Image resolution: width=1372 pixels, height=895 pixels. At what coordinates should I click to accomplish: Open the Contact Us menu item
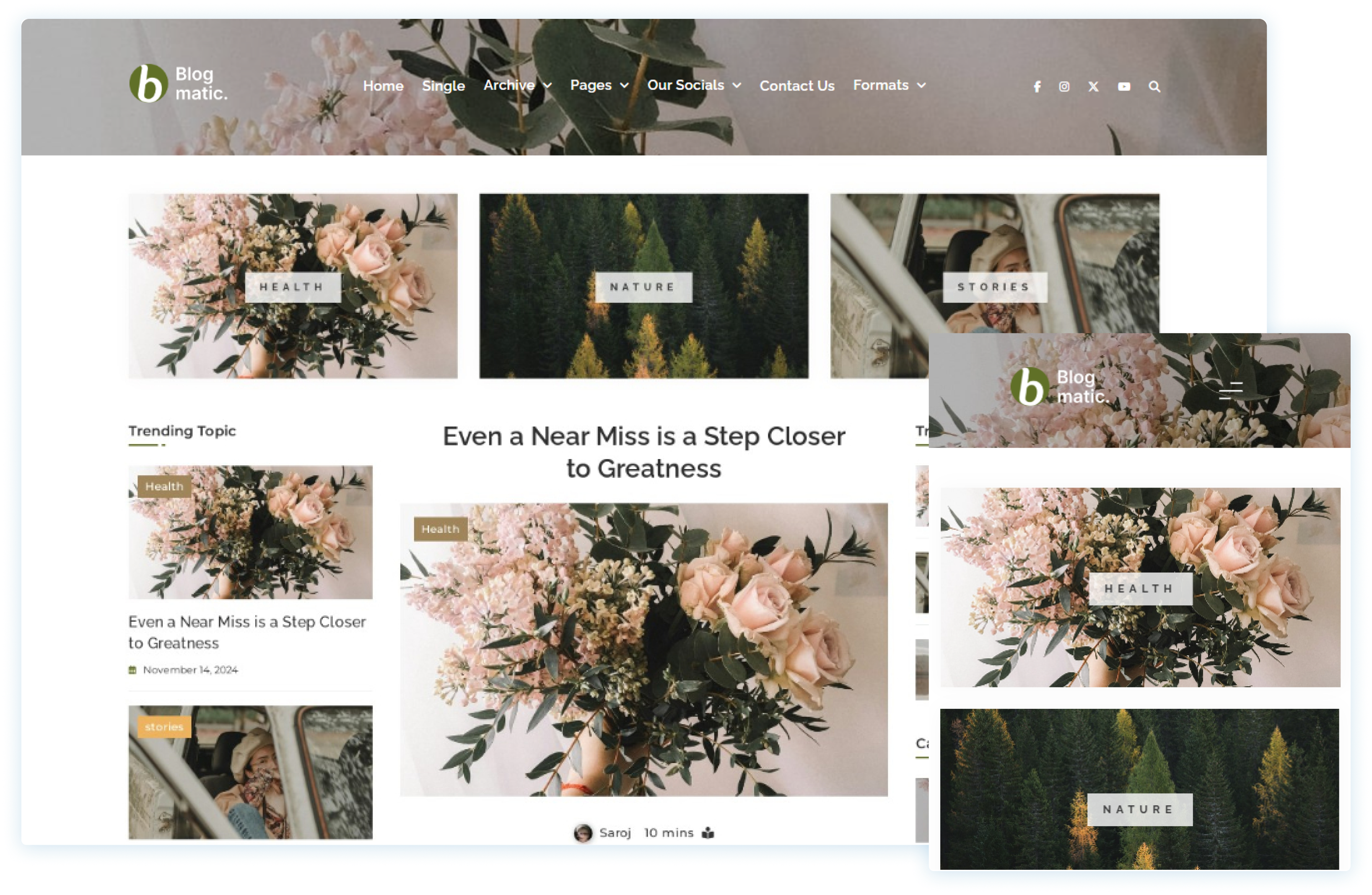pyautogui.click(x=797, y=86)
